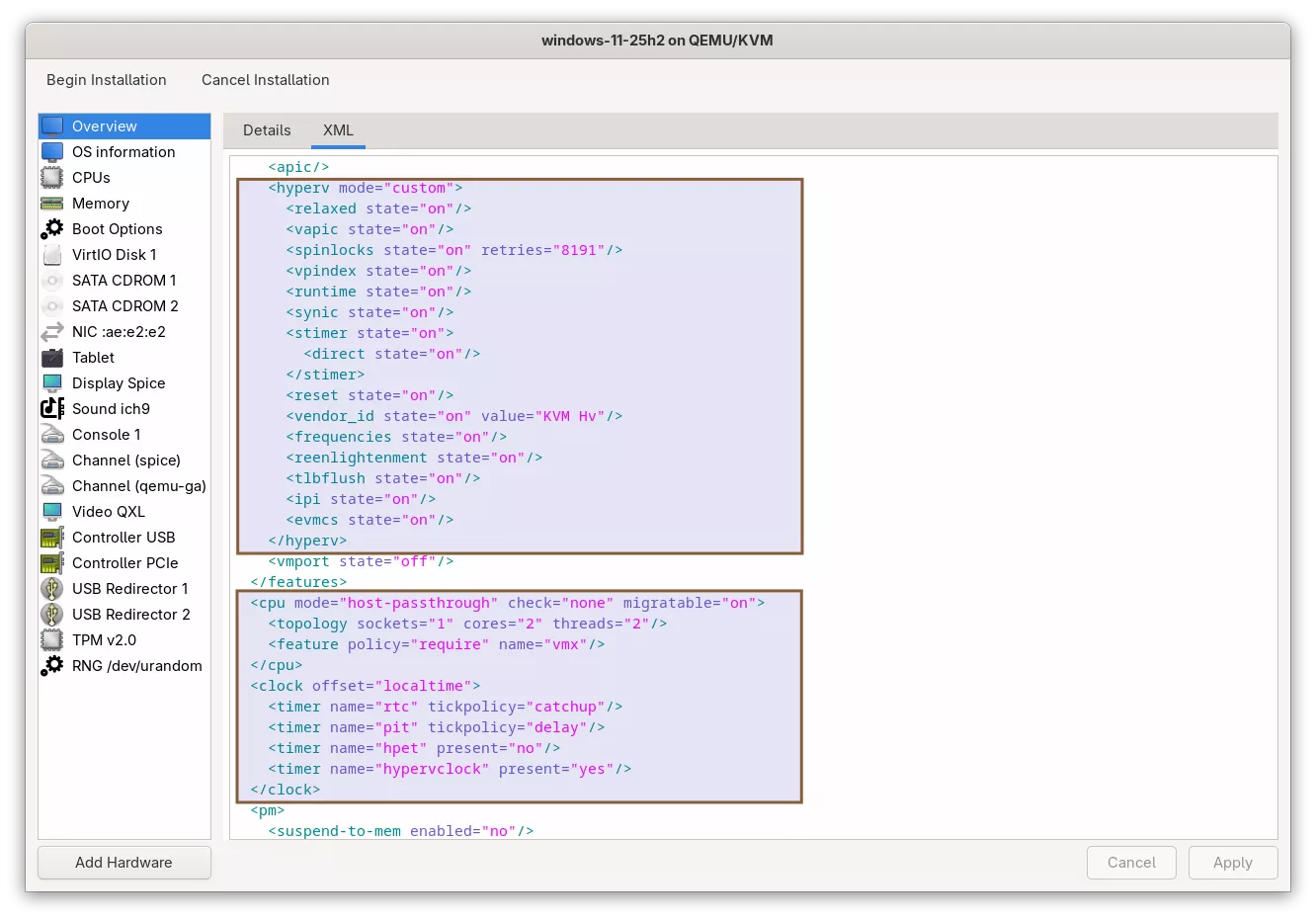Click the NIC network arrows icon
This screenshot has height=920, width=1316.
click(x=52, y=332)
